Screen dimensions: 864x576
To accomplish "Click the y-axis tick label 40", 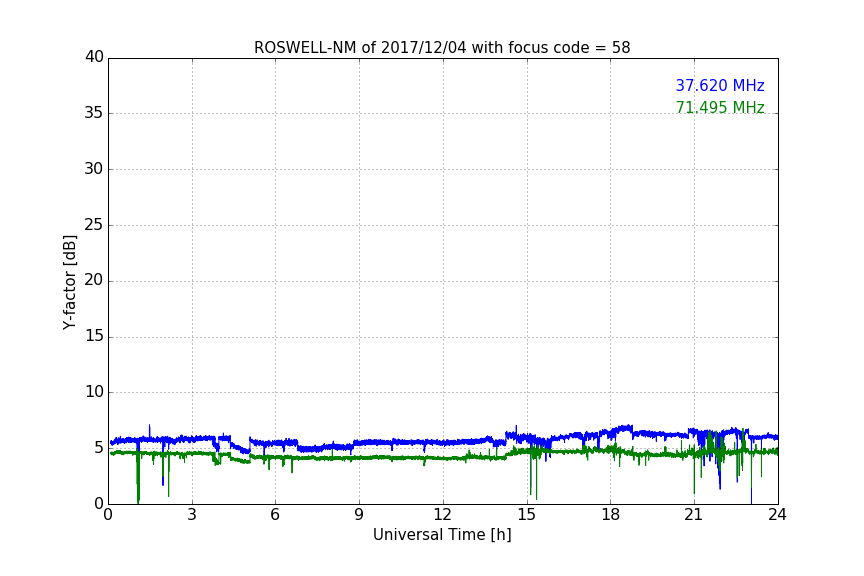I will tap(94, 57).
